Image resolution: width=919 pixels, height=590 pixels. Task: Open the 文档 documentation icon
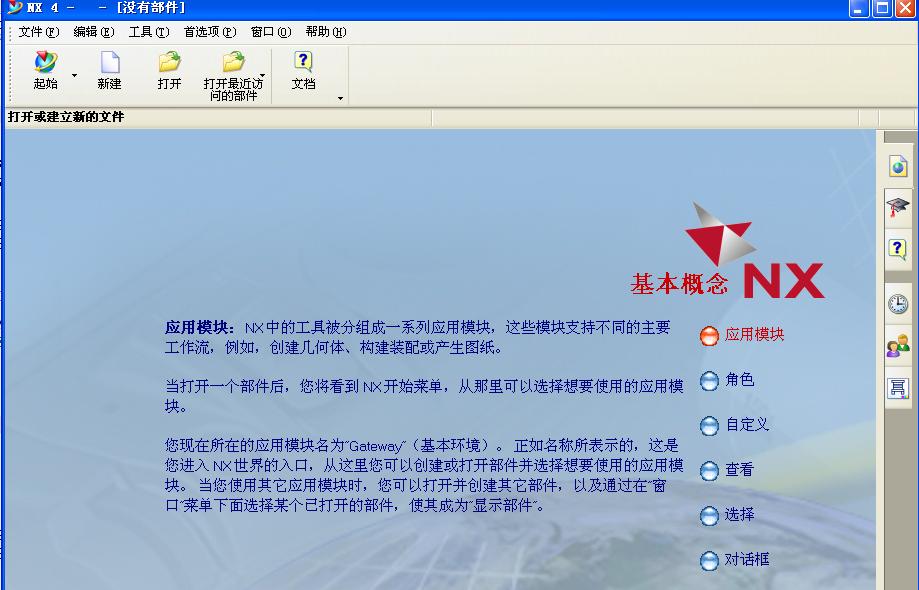coord(303,70)
